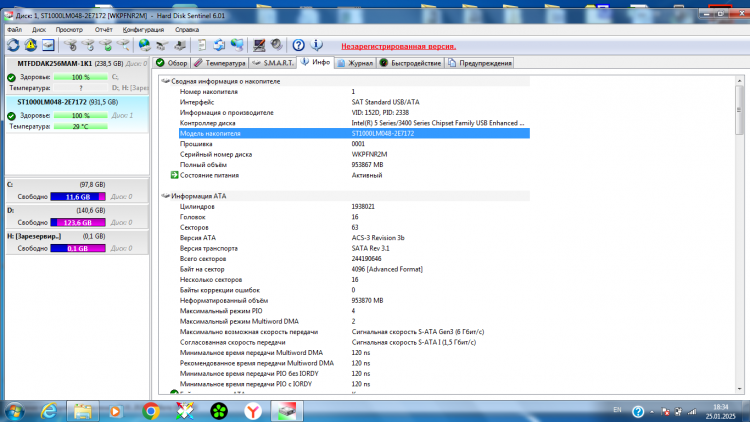The width and height of the screenshot is (750, 422).
Task: Switch to the Обзор tab
Action: (x=172, y=63)
